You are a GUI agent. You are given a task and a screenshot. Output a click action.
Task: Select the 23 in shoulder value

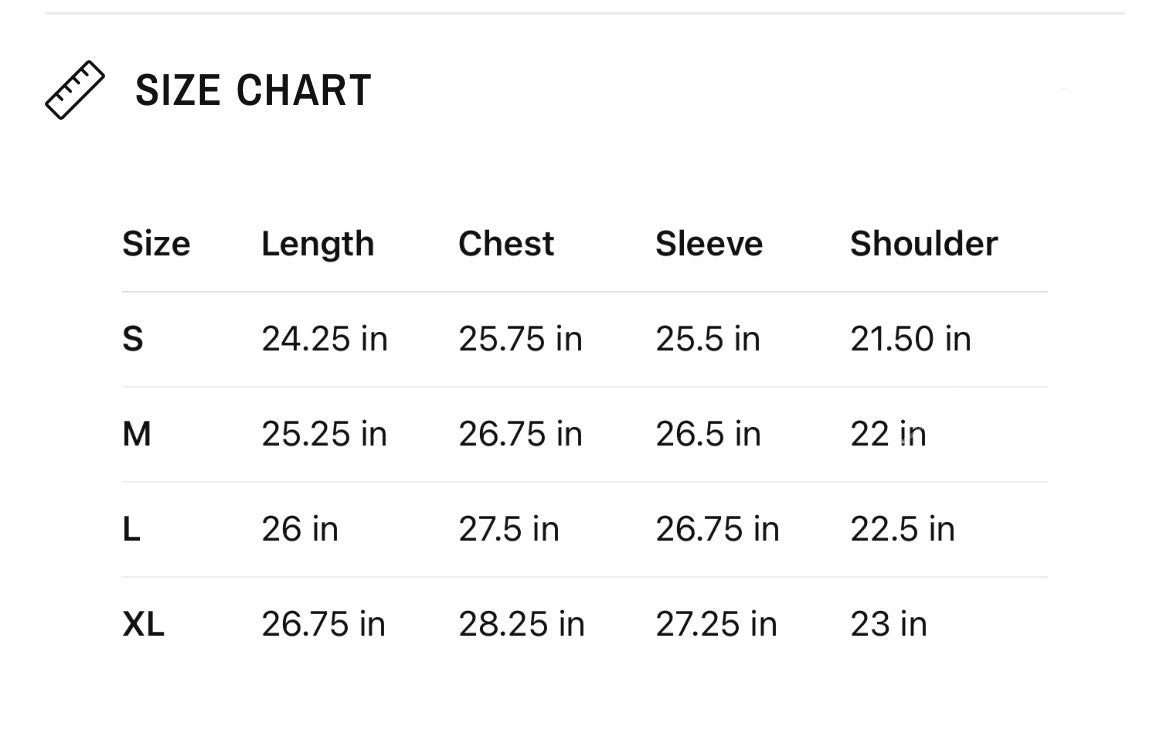889,624
